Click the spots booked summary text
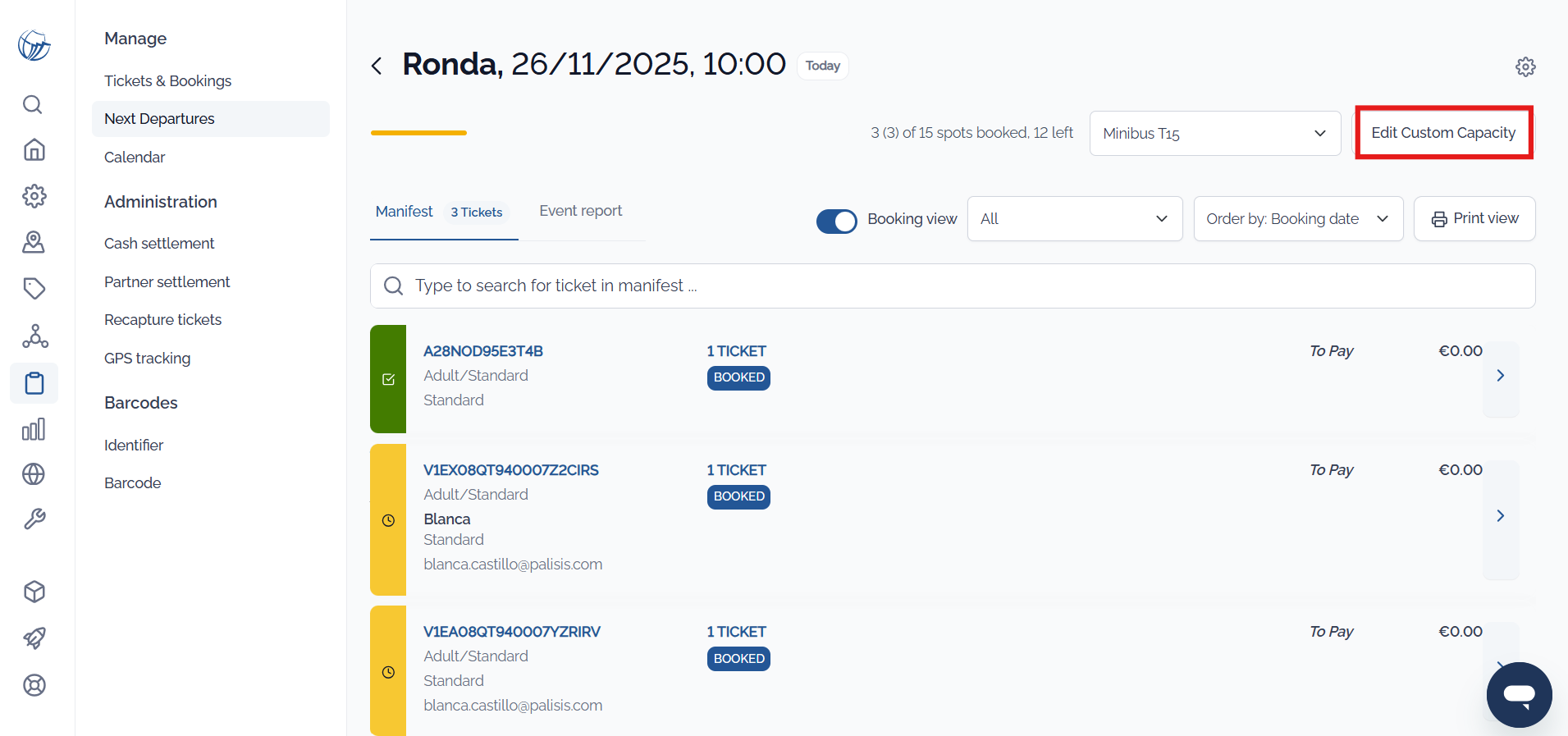Image resolution: width=1568 pixels, height=736 pixels. coord(971,133)
